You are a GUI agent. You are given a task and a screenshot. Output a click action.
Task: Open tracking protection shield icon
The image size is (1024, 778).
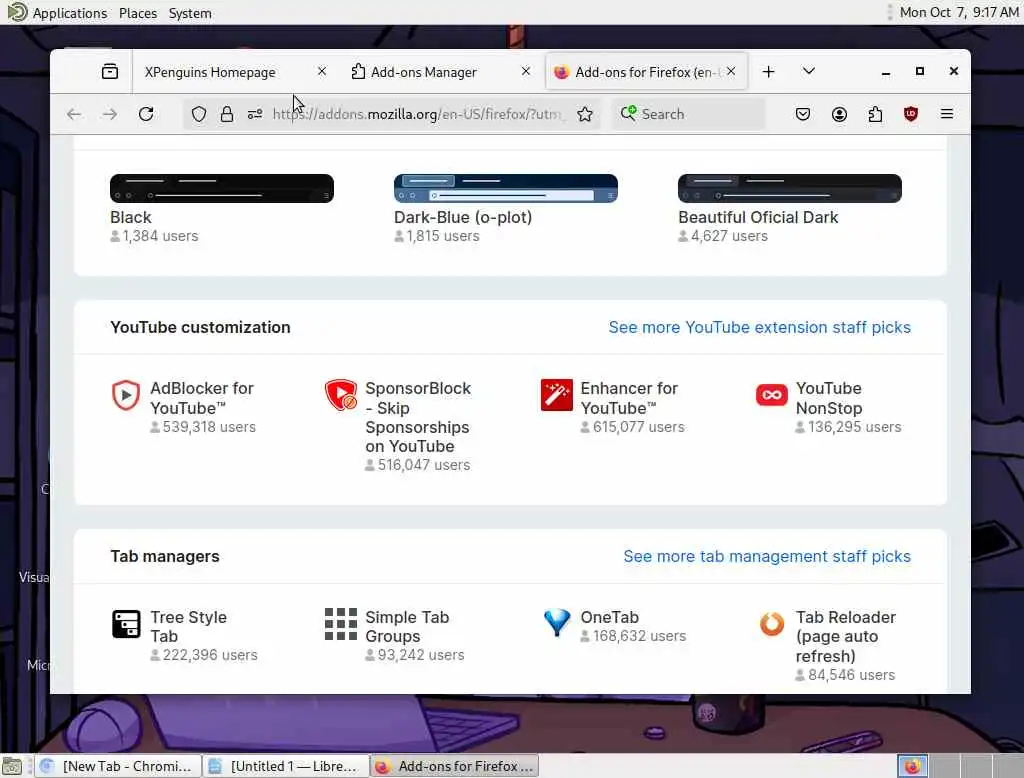click(199, 114)
